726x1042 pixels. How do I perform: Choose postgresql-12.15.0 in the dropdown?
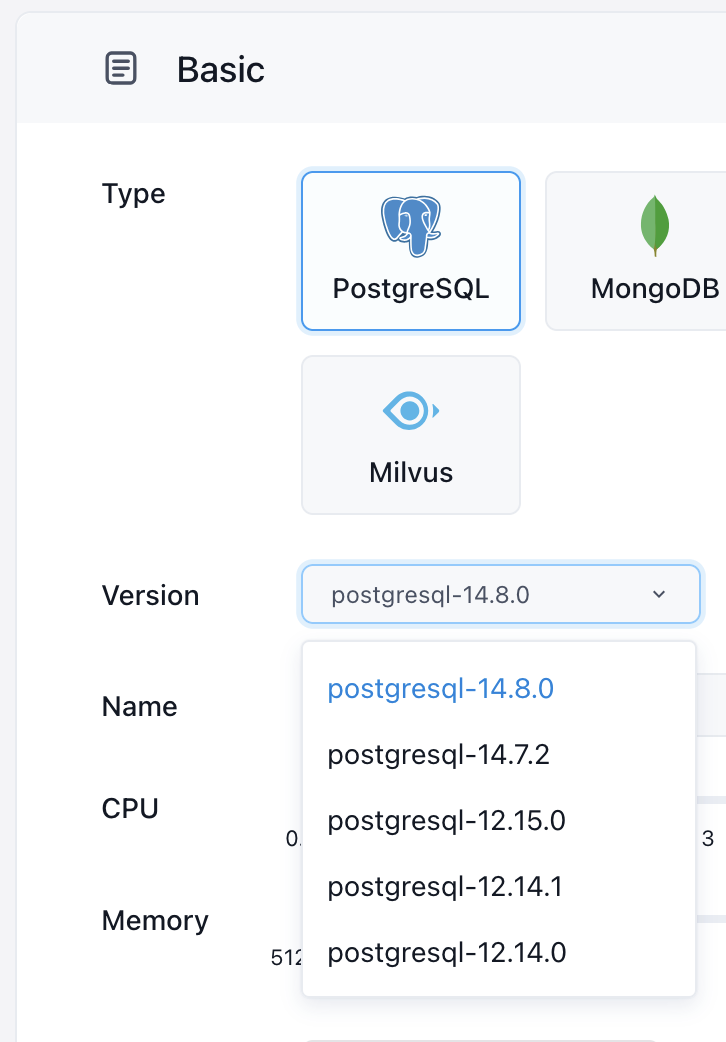[447, 821]
